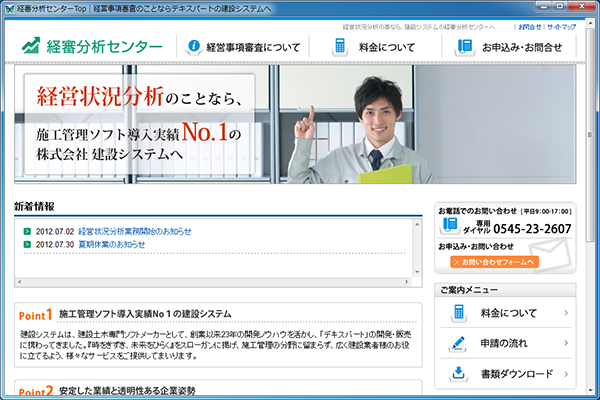Click the calculator icon in the ご案内メニュー sidebar
The width and height of the screenshot is (600, 400).
click(x=459, y=313)
